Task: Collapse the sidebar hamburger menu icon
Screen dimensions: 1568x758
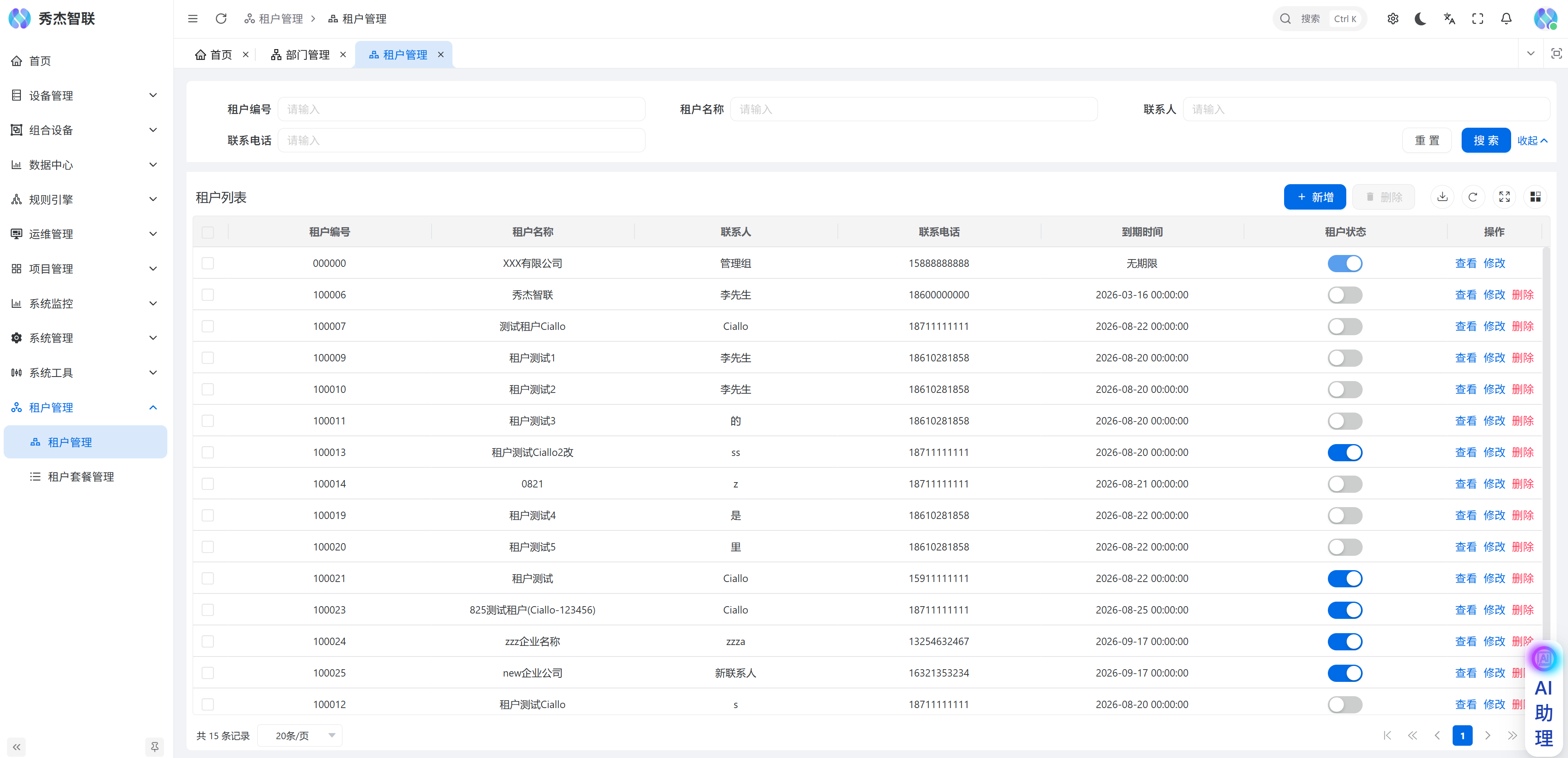Action: (x=192, y=19)
